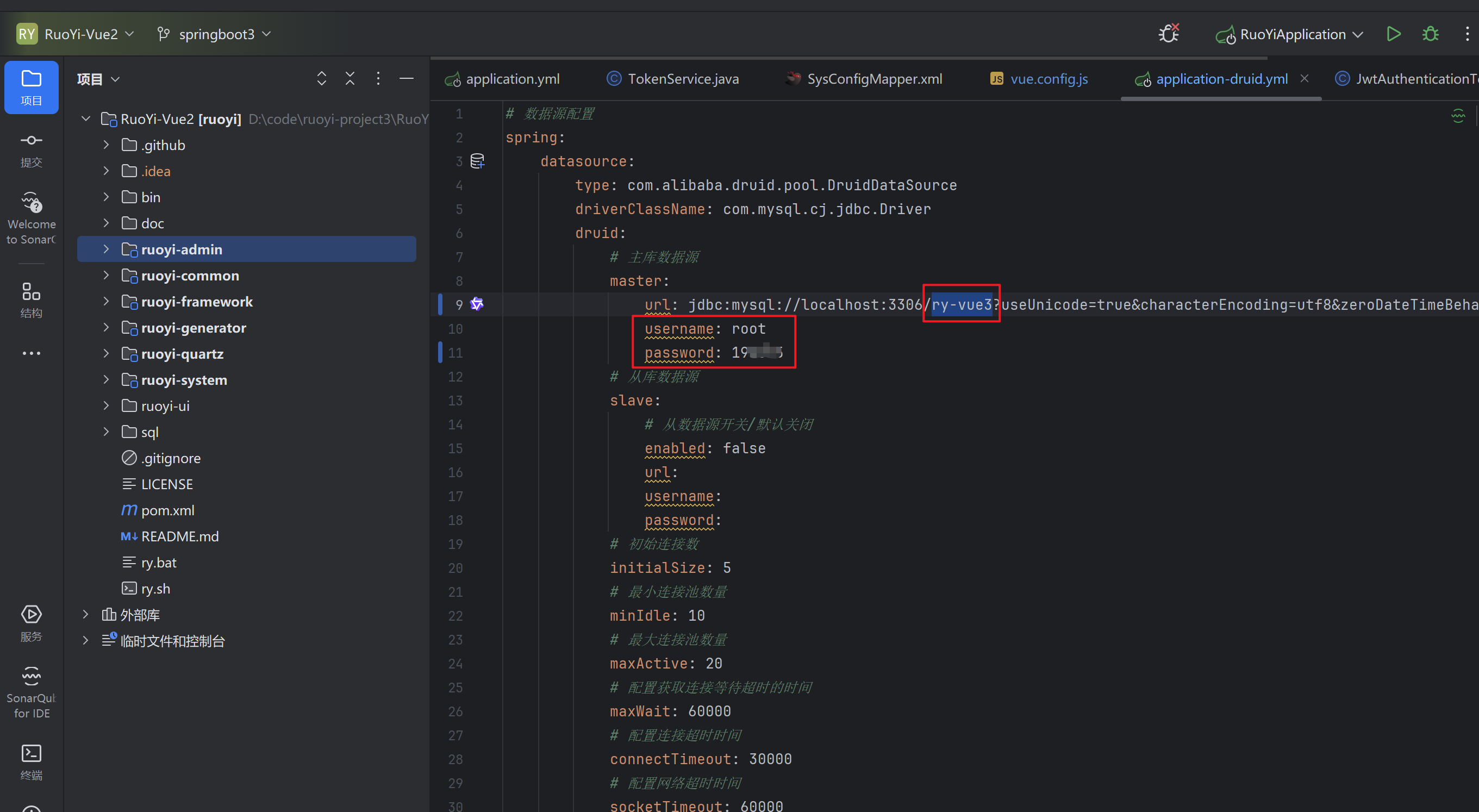The height and width of the screenshot is (812, 1479).
Task: Open SonarQube for IDE panel
Action: (x=31, y=692)
